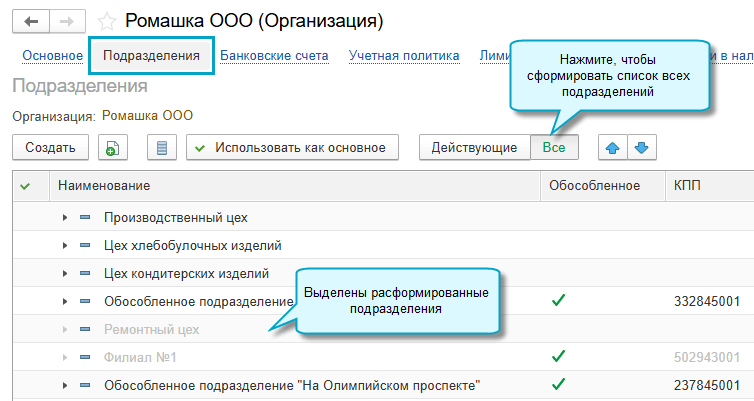Move item up with blue arrow
The height and width of the screenshot is (401, 754).
click(613, 148)
